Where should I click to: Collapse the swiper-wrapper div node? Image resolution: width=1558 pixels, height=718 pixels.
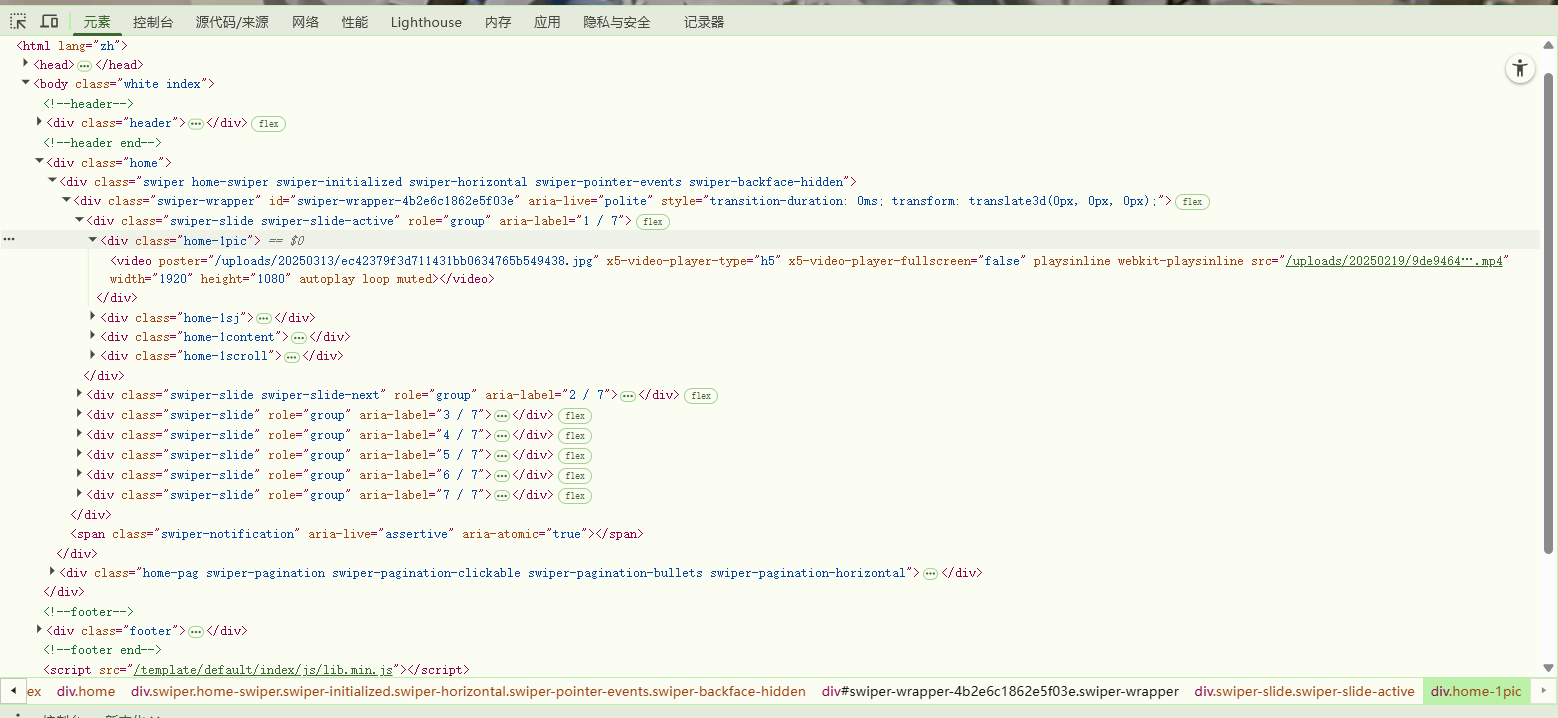click(66, 200)
